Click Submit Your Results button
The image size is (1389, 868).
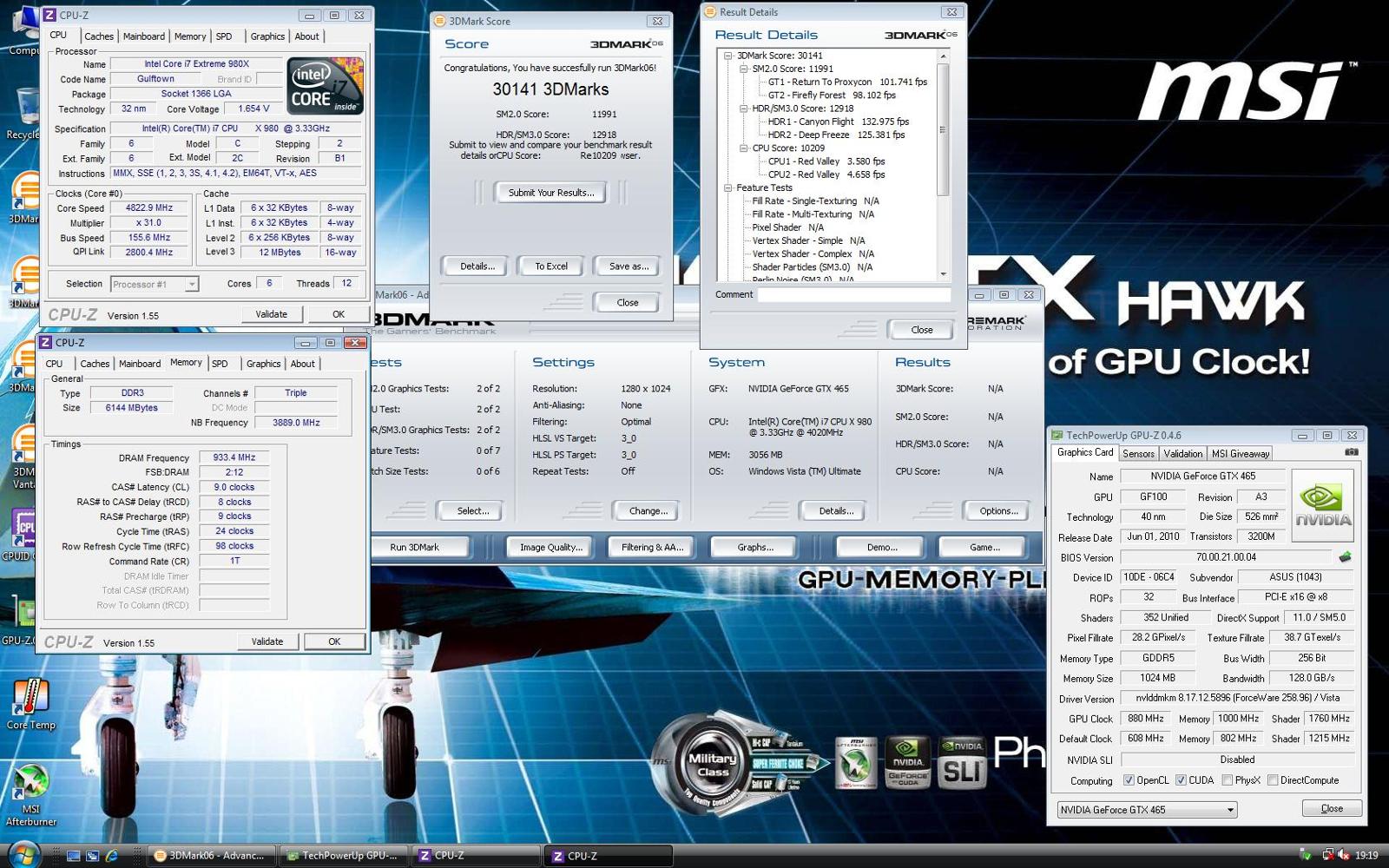[x=551, y=193]
